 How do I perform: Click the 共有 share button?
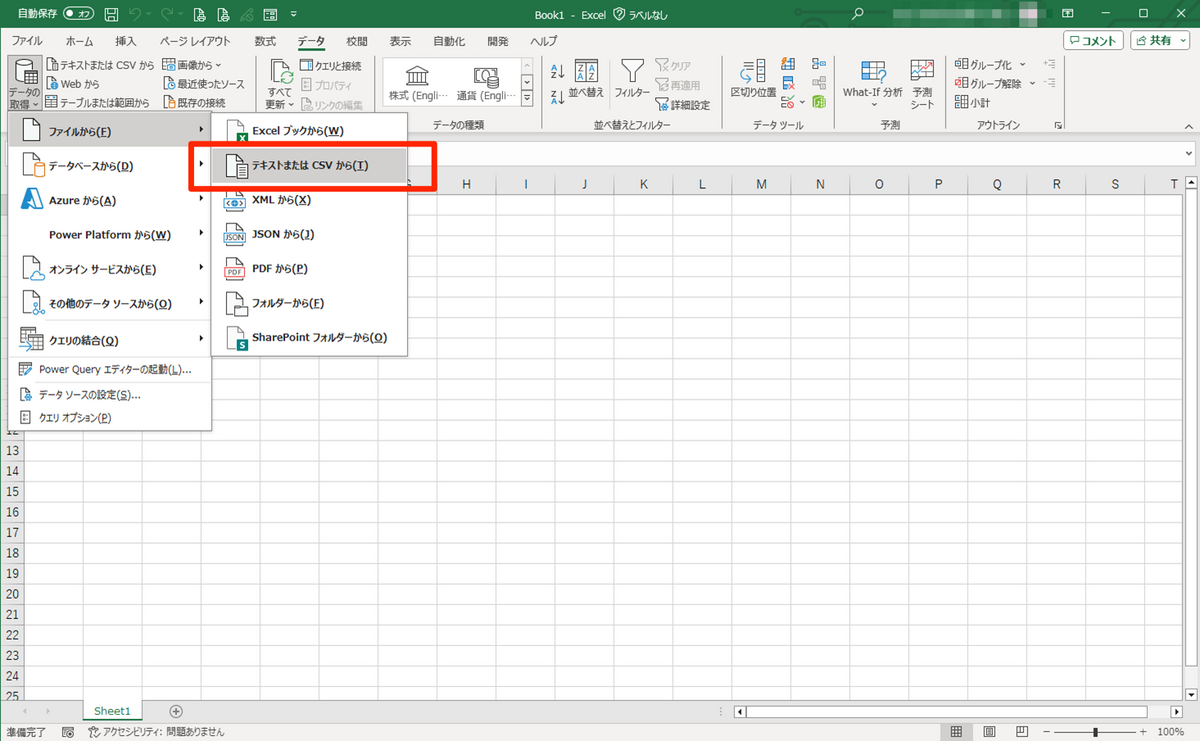click(x=1159, y=40)
